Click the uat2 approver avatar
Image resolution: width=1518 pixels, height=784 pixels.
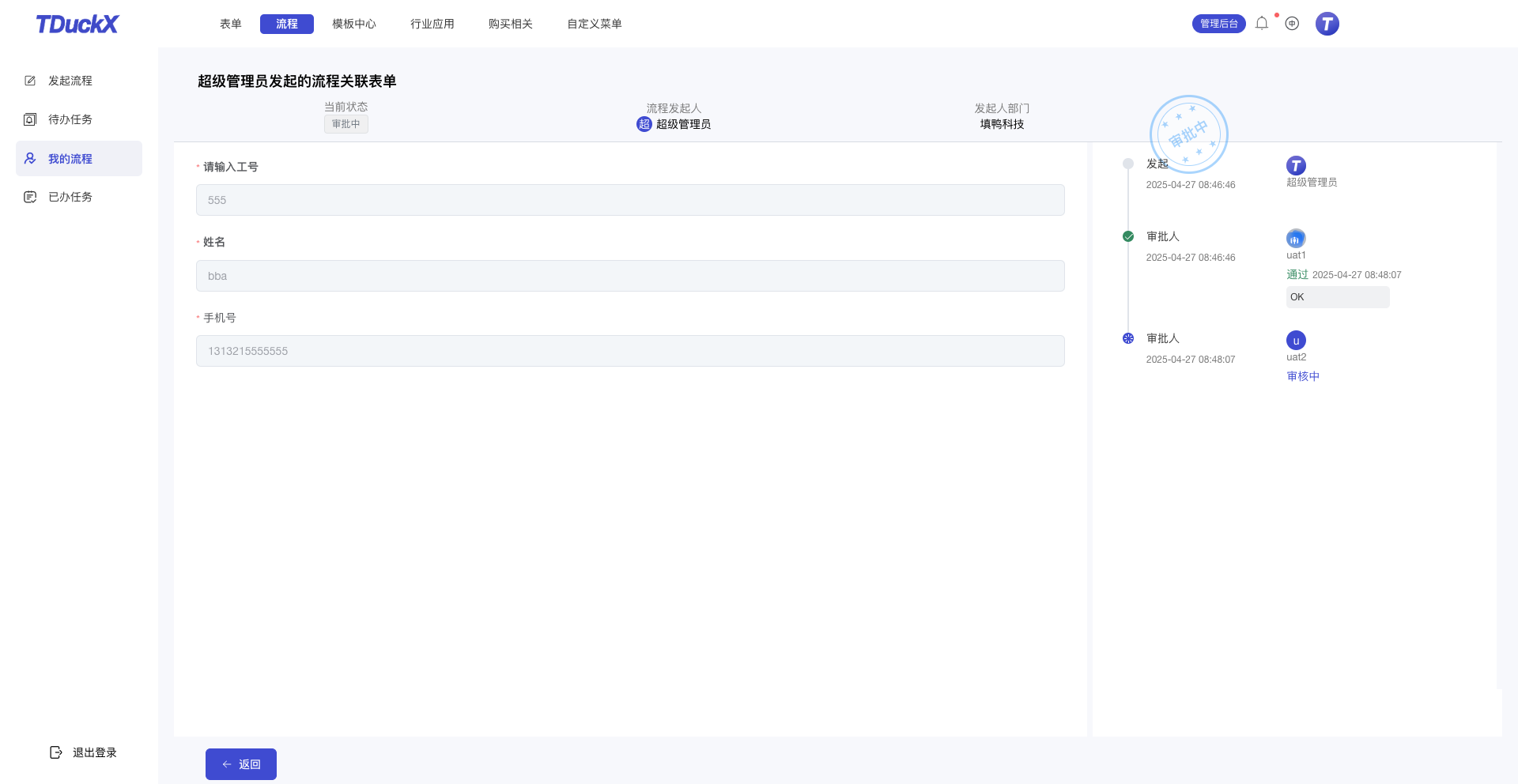coord(1296,341)
